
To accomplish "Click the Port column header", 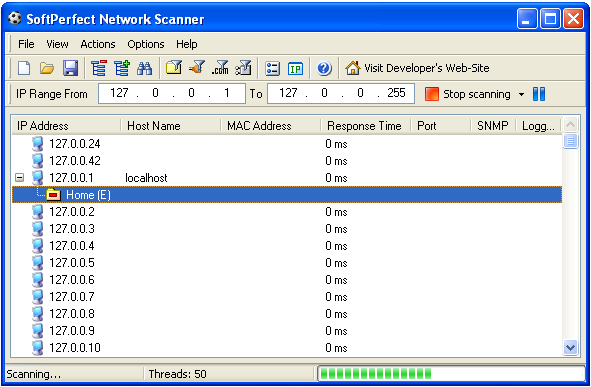I will [x=441, y=125].
